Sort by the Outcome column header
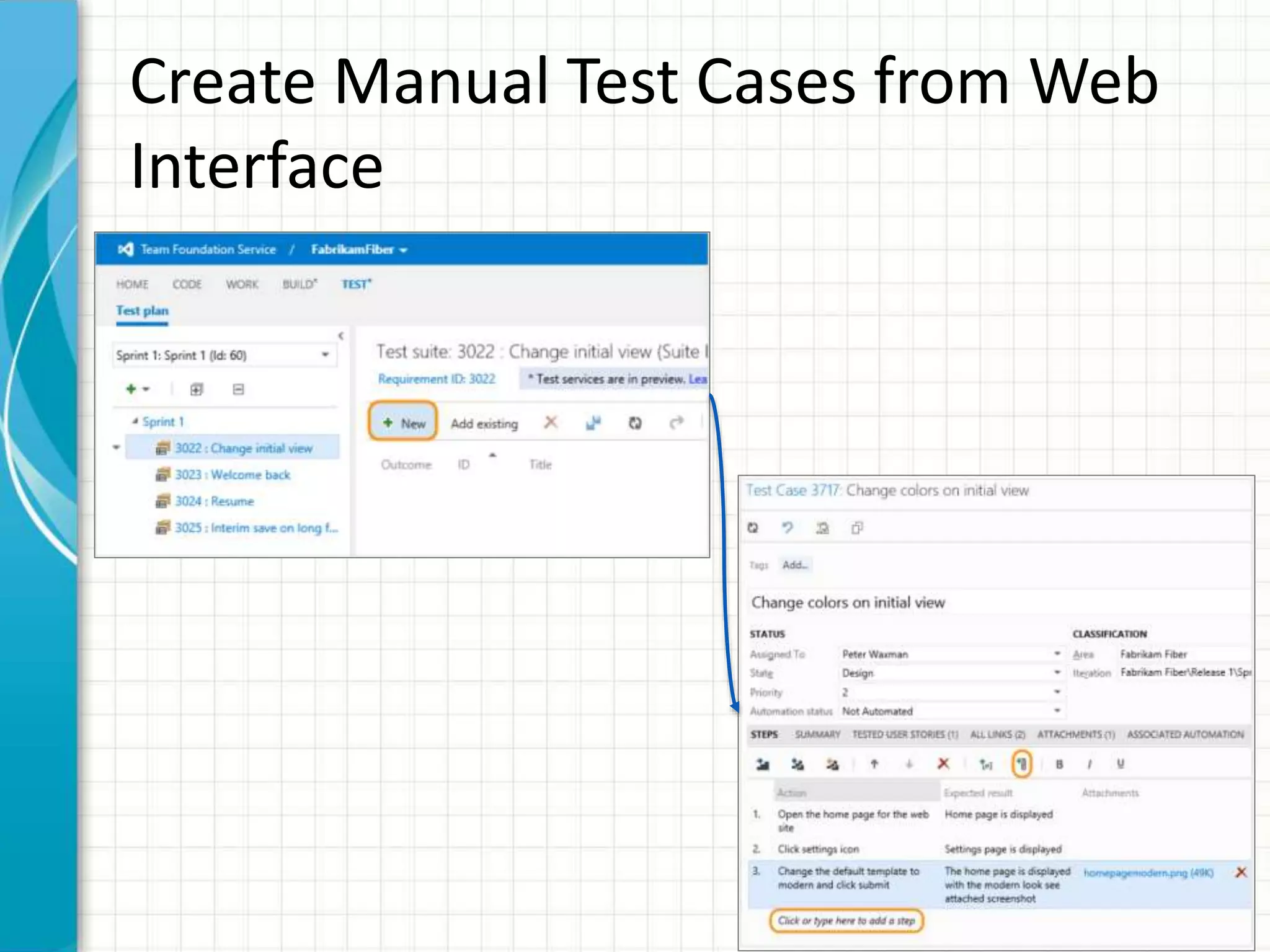 pyautogui.click(x=406, y=465)
